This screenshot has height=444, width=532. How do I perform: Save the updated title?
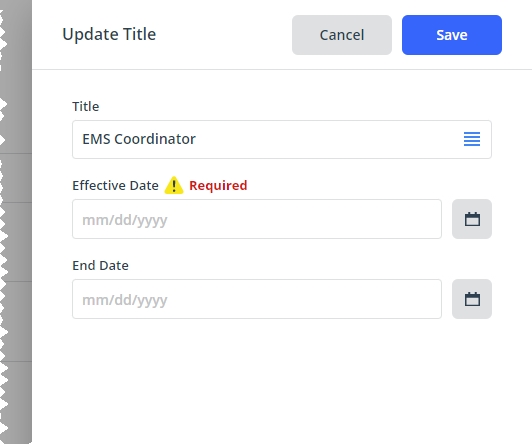click(452, 35)
